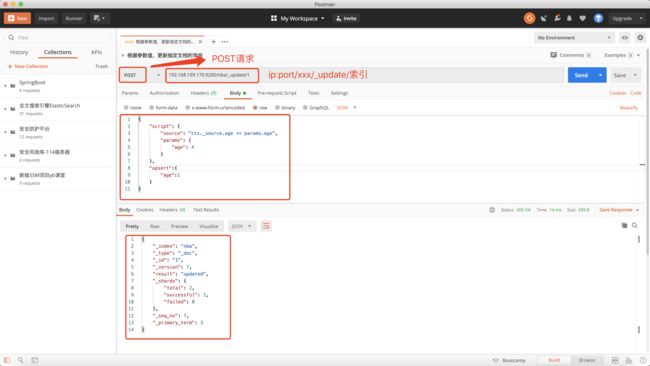Click the orange sync status icon
This screenshot has width=650, height=366.
click(x=529, y=18)
